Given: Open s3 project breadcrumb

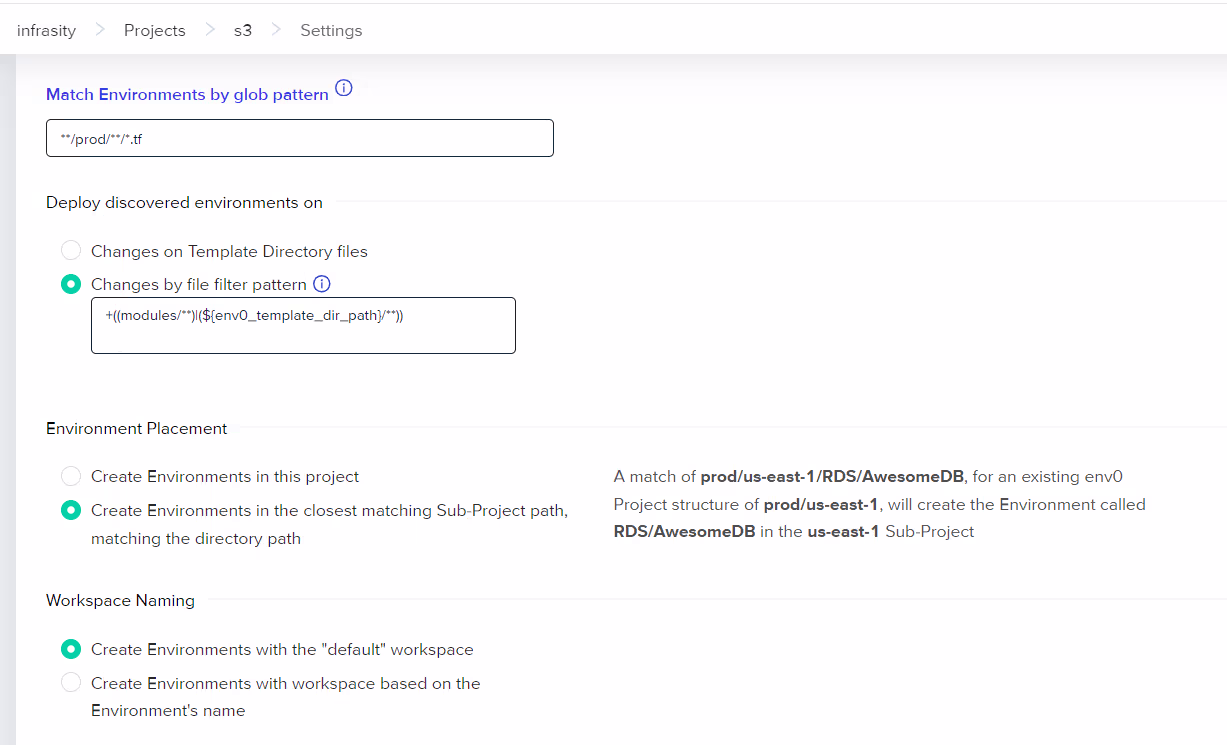Looking at the screenshot, I should [x=243, y=30].
